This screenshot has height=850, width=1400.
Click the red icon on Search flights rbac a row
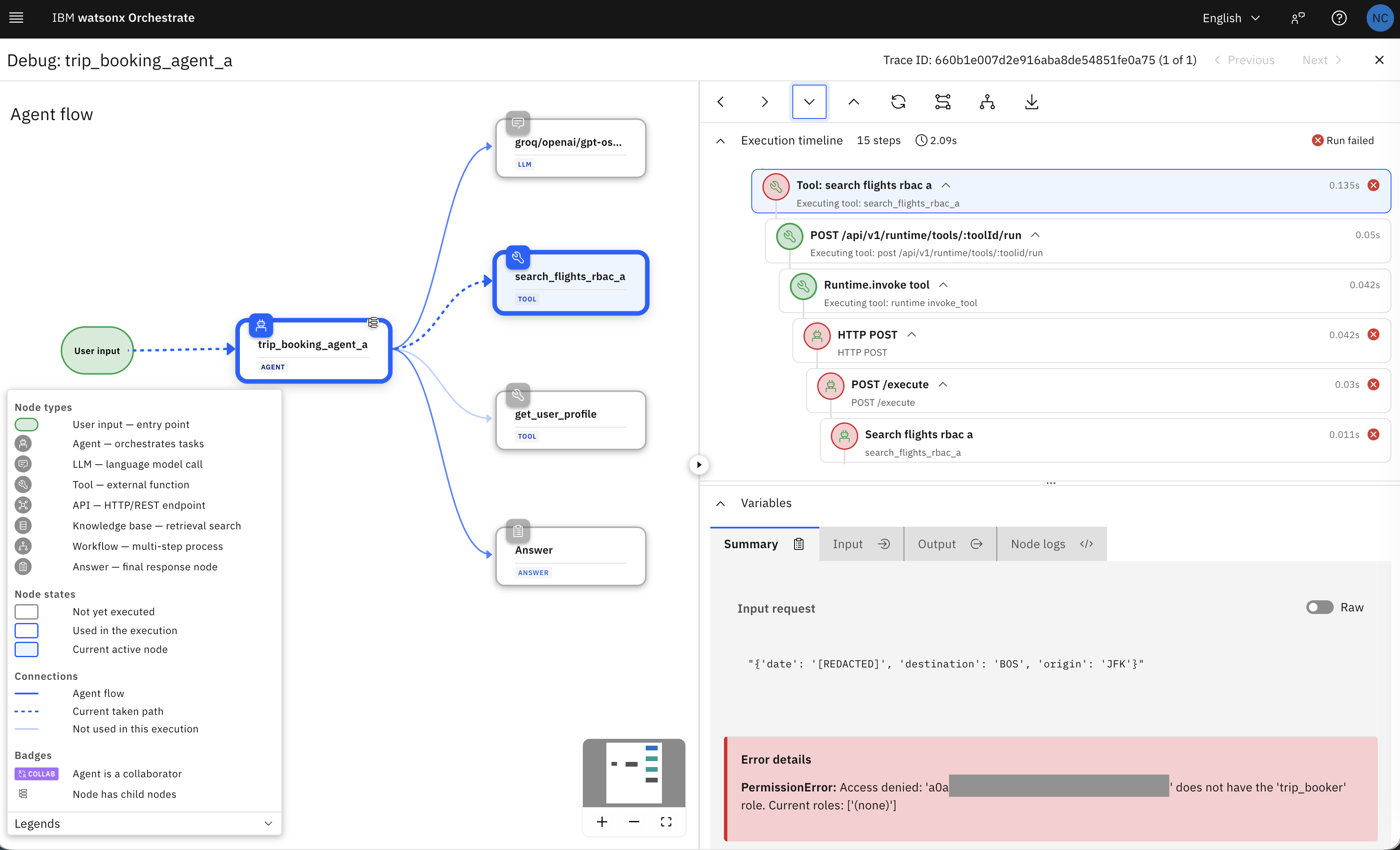click(844, 436)
